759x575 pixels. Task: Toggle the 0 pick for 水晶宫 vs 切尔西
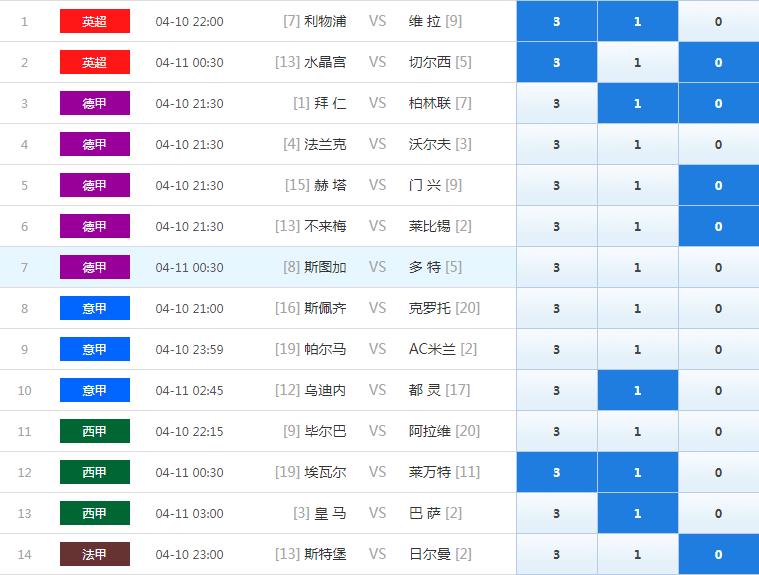click(718, 62)
